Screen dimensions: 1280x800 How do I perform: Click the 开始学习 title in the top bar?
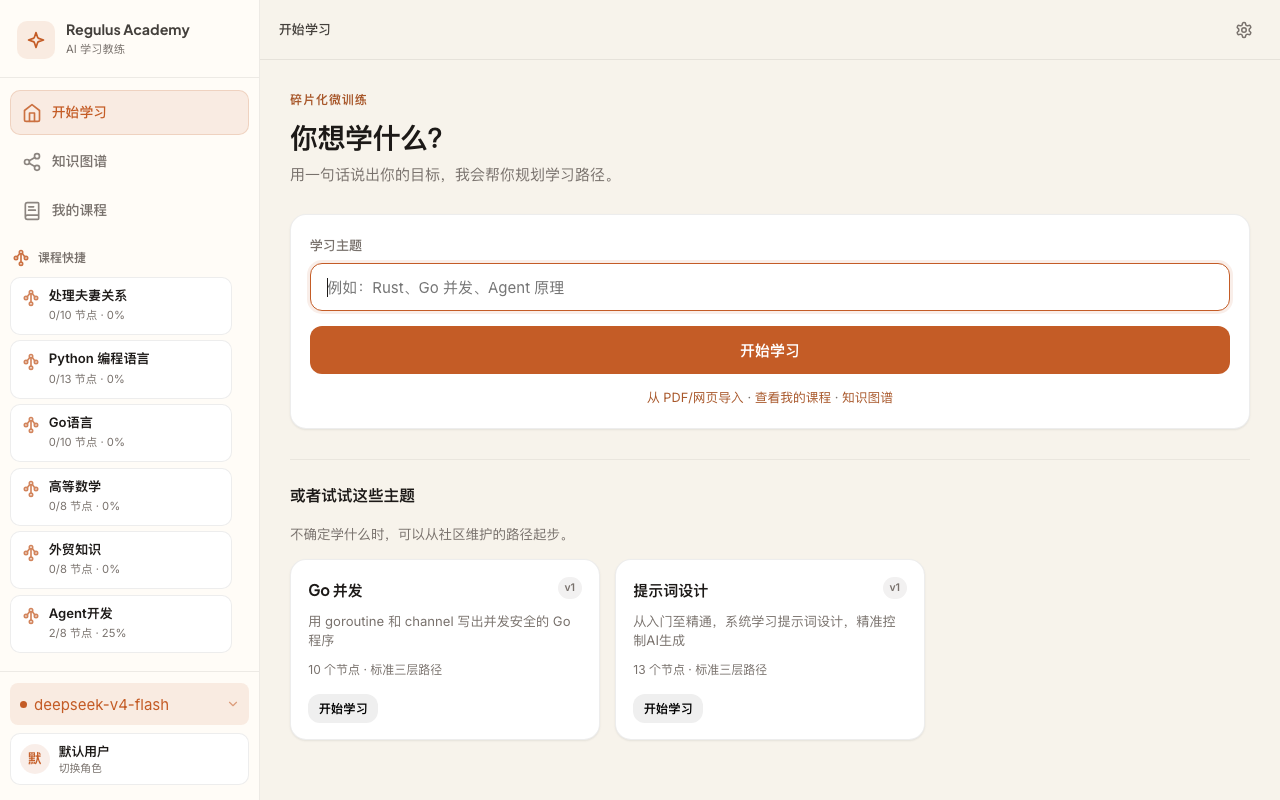pos(305,30)
